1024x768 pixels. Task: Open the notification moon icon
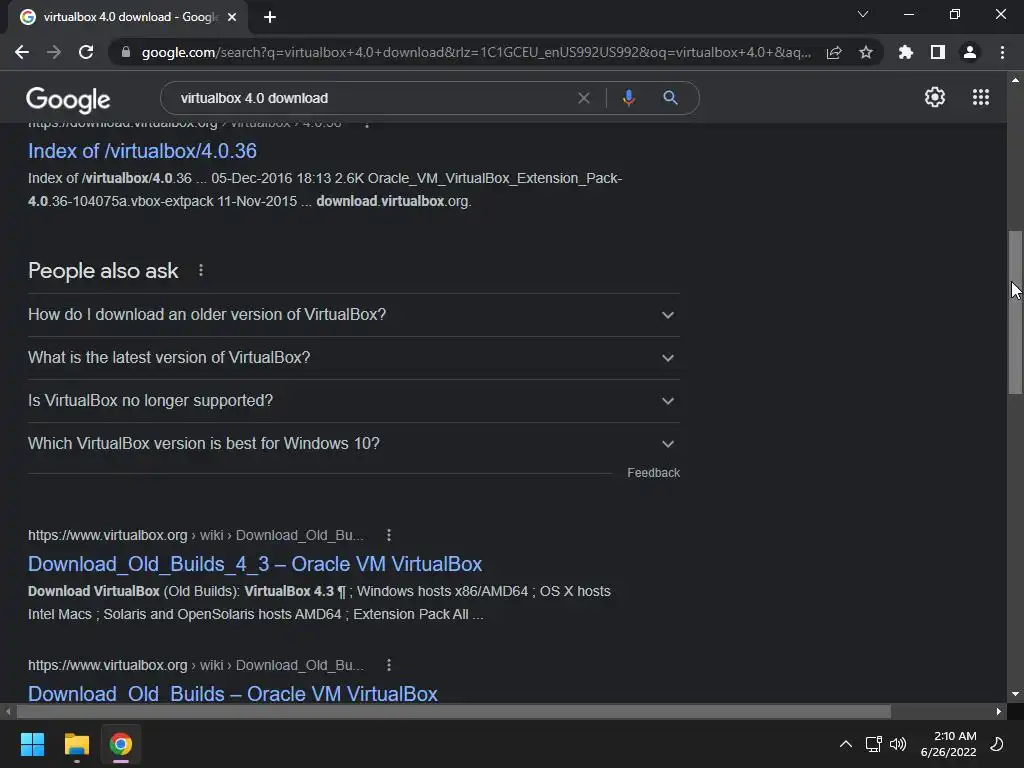(x=997, y=744)
